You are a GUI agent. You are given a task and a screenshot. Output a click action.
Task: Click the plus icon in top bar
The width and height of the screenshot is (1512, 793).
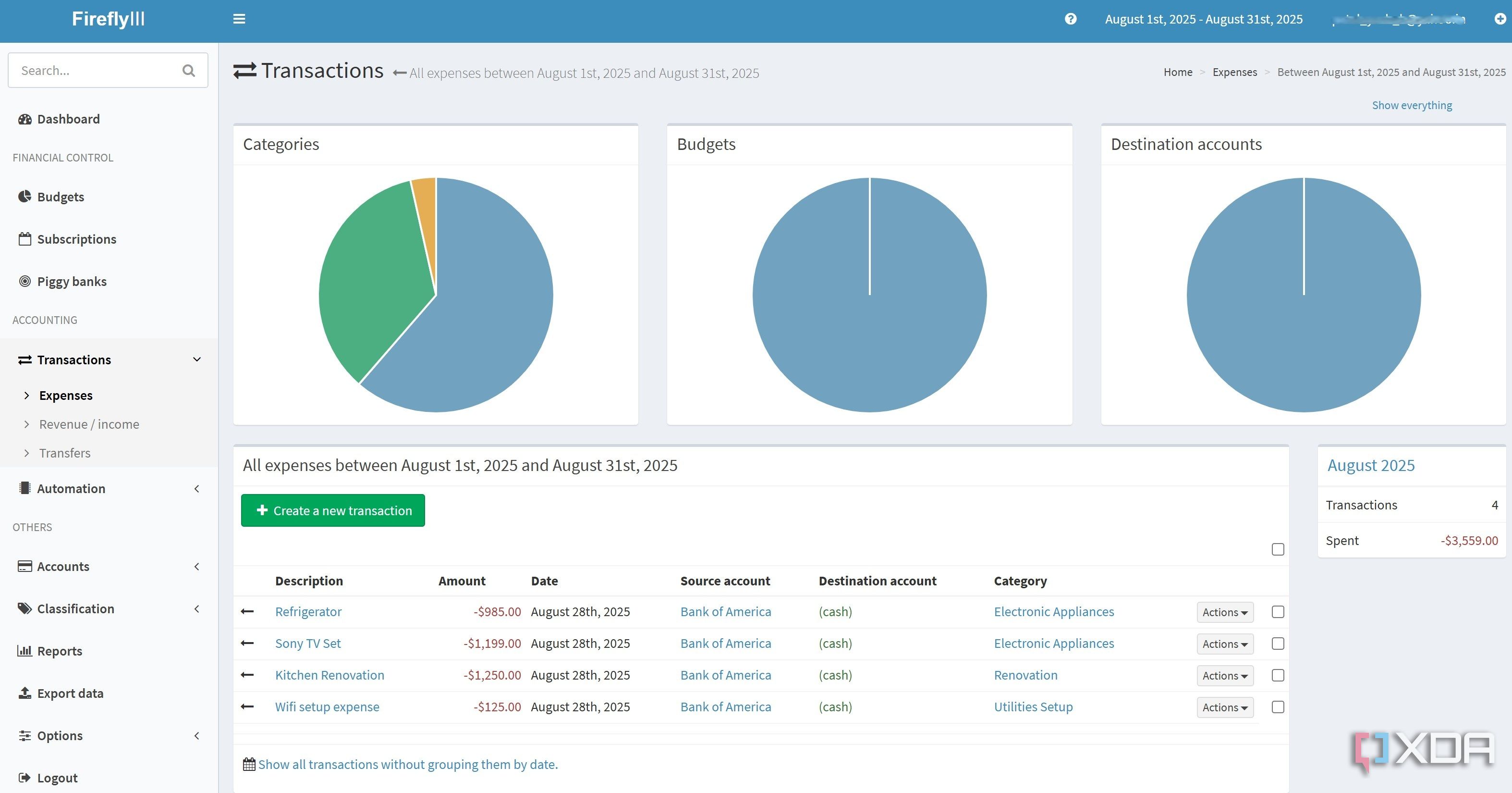click(1500, 19)
